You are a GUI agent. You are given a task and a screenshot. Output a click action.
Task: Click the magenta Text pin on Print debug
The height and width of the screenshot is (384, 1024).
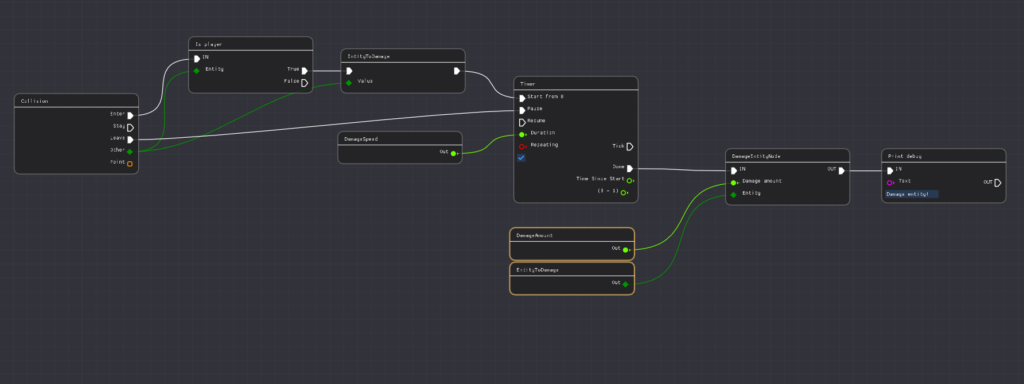889,182
